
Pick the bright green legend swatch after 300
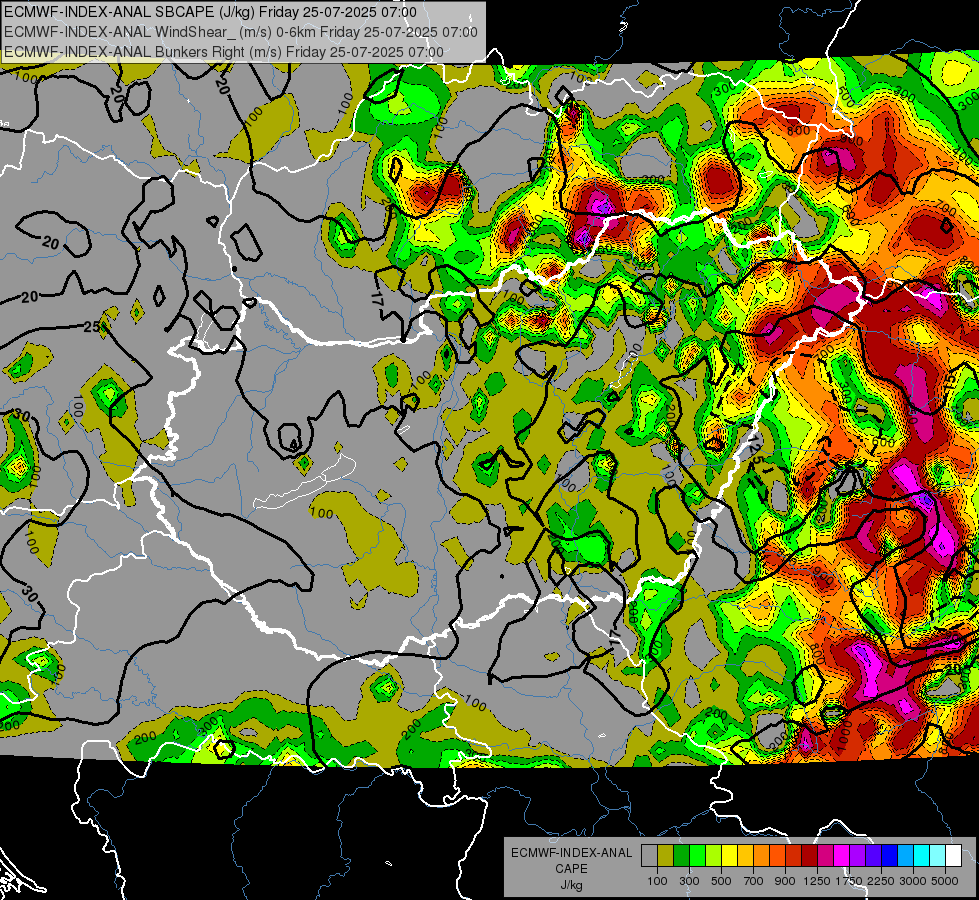[x=697, y=856]
